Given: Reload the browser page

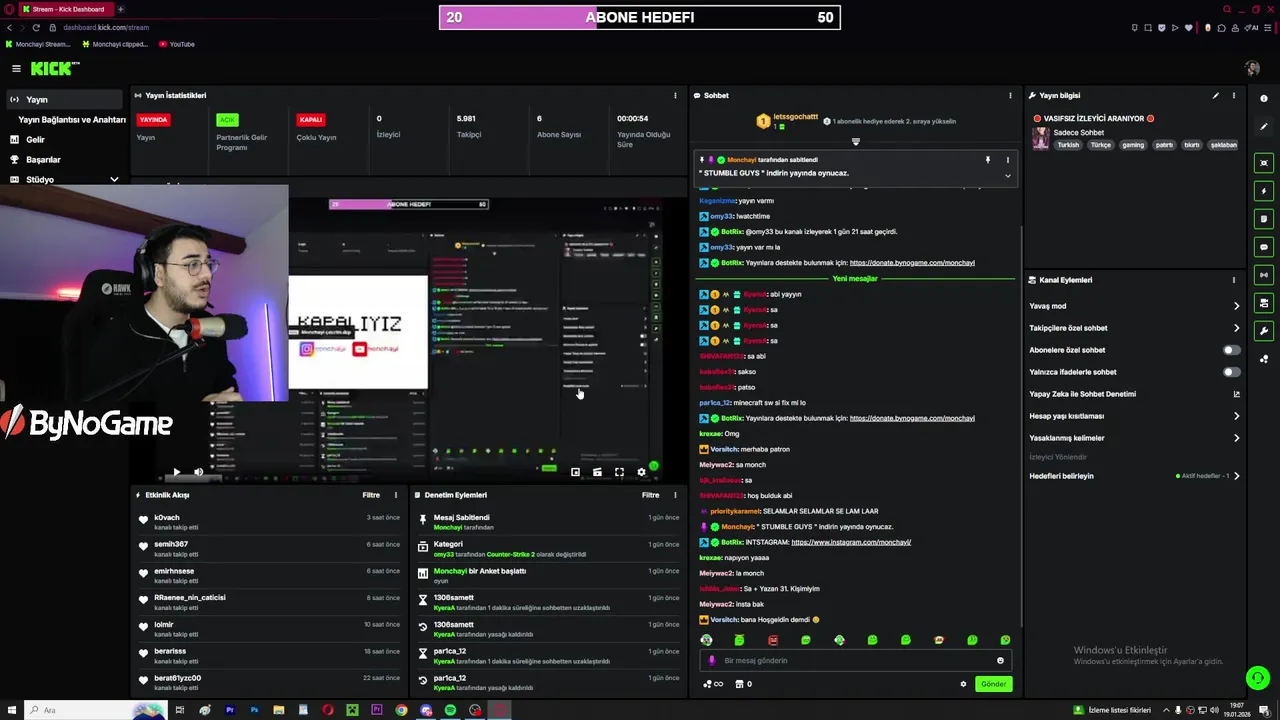Looking at the screenshot, I should tap(36, 27).
